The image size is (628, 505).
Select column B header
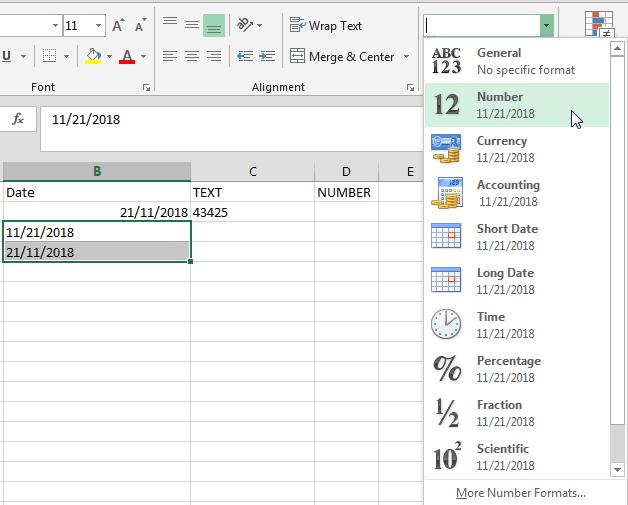coord(97,171)
